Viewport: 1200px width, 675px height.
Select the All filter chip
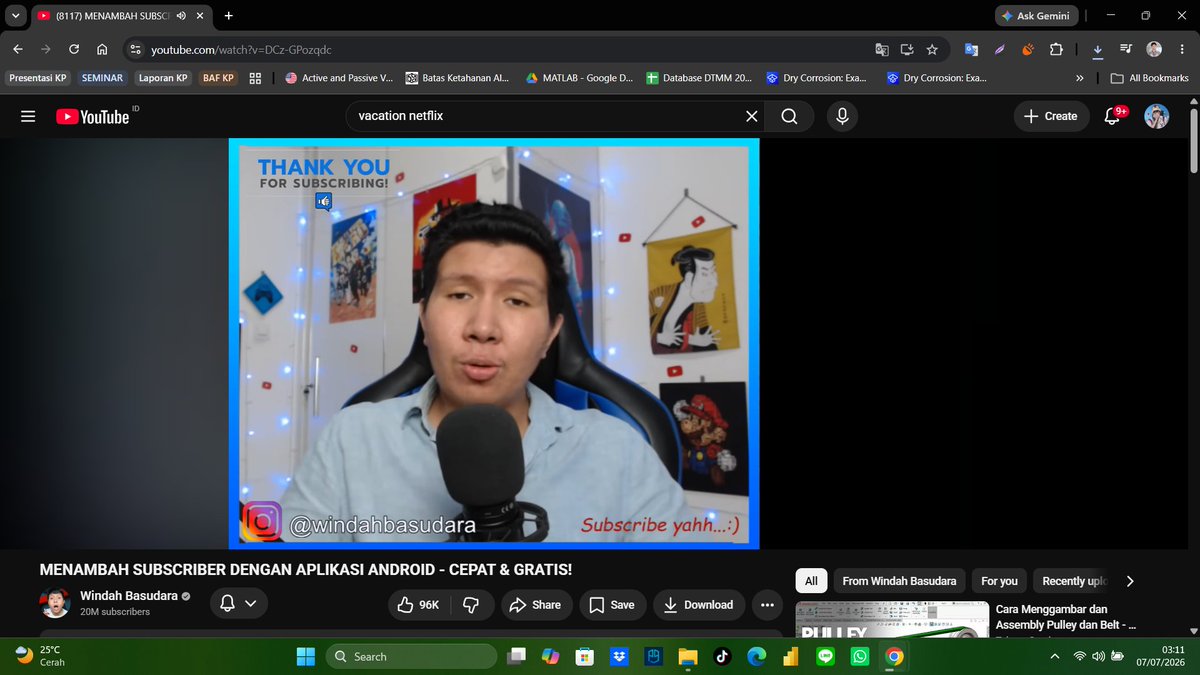[x=811, y=581]
